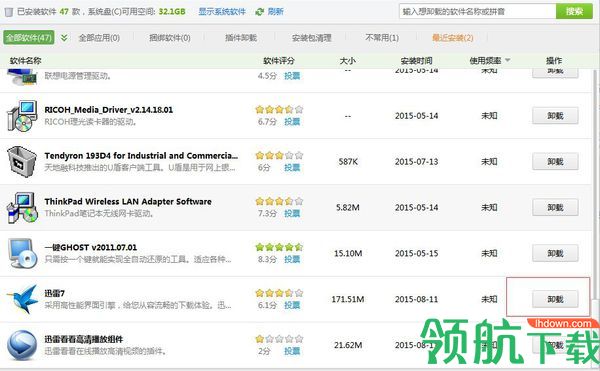This screenshot has width=600, height=371.
Task: Click 投票 for 一键GHOST
Action: click(292, 259)
